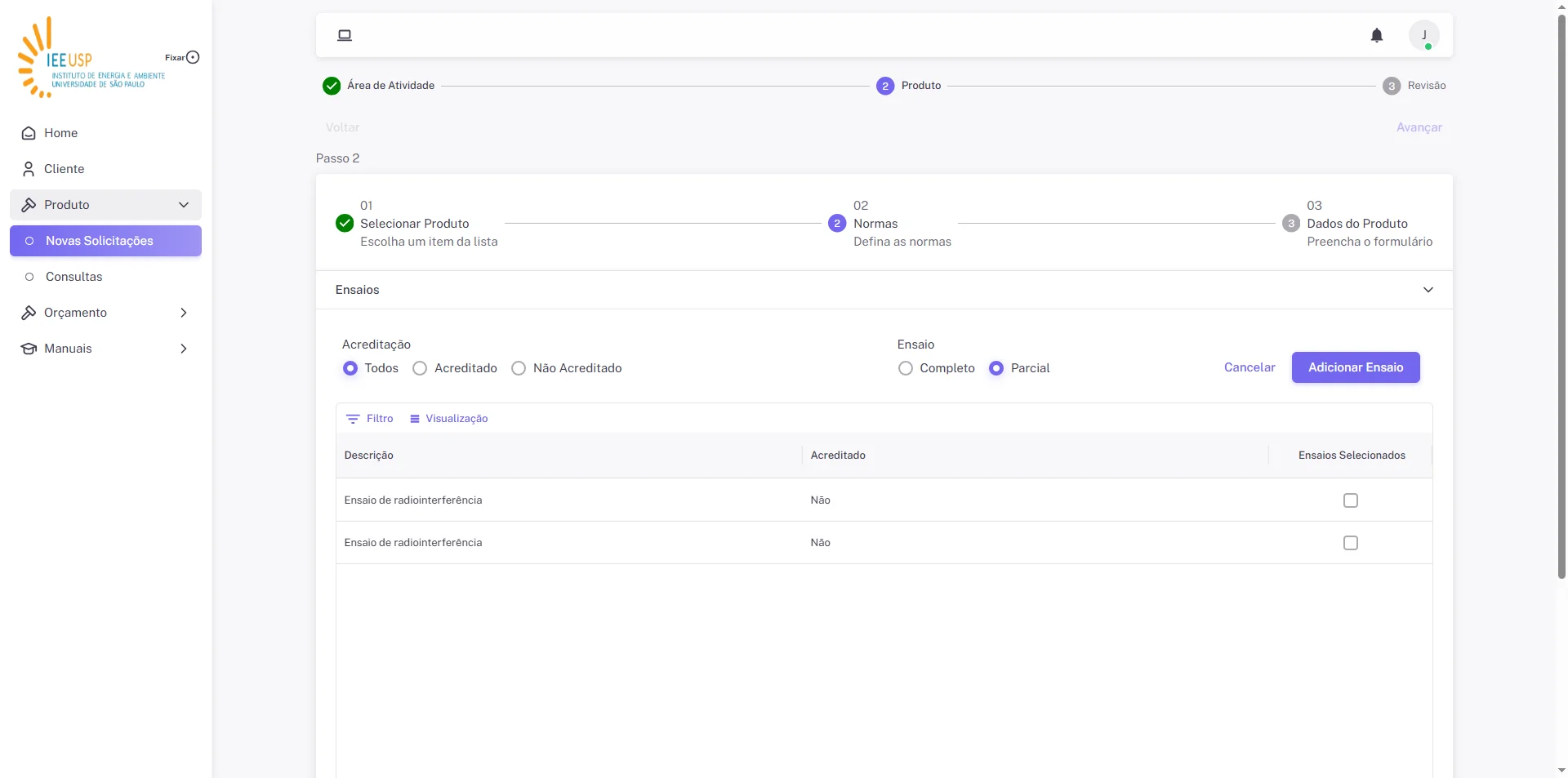Click the Filtro filter icon
This screenshot has height=778, width=1568.
pyautogui.click(x=353, y=419)
